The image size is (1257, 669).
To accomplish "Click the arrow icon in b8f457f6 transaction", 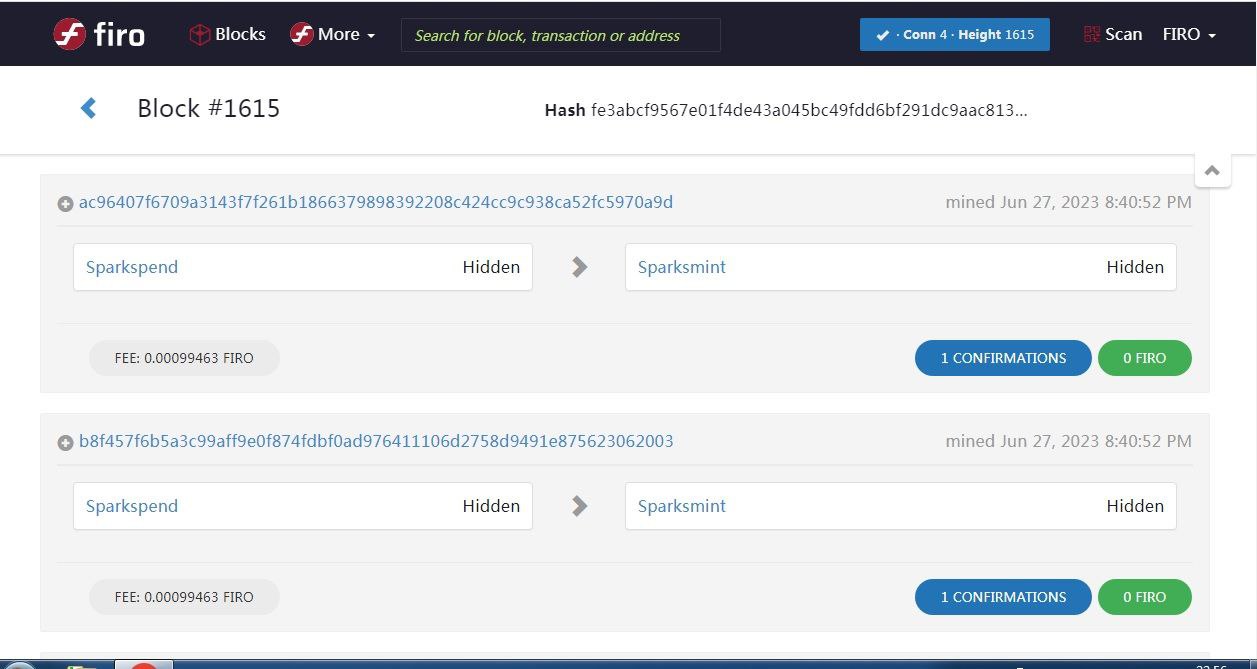I will (x=579, y=506).
